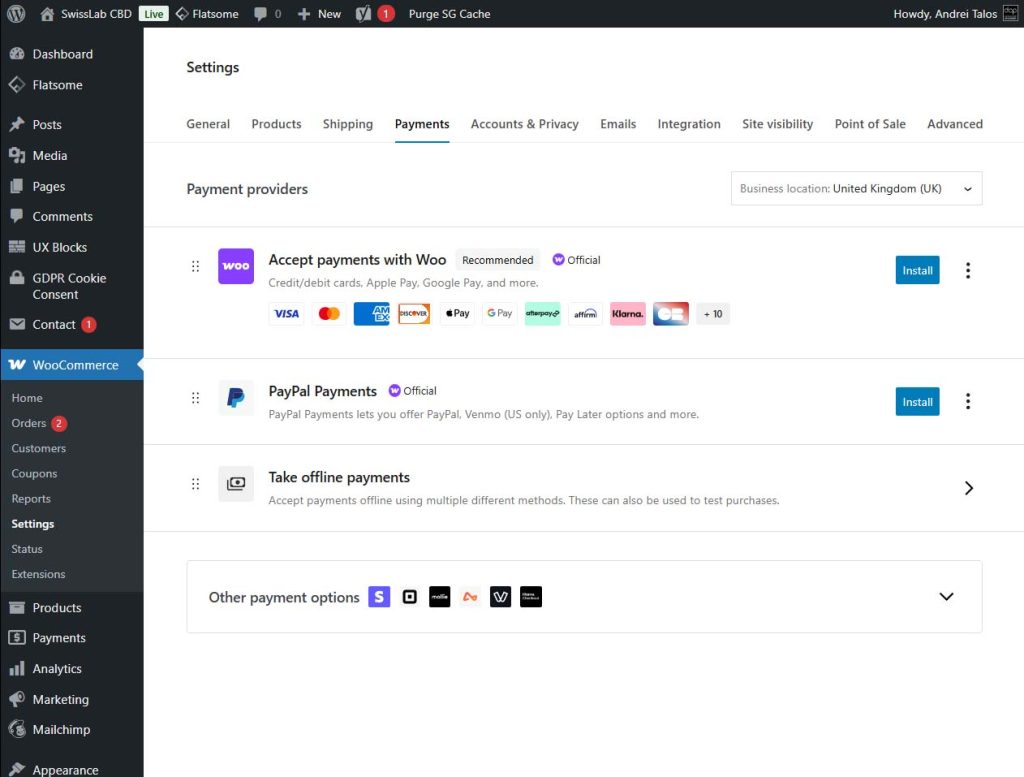Open the Accounts & Privacy tab
The width and height of the screenshot is (1024, 777).
pyautogui.click(x=524, y=124)
